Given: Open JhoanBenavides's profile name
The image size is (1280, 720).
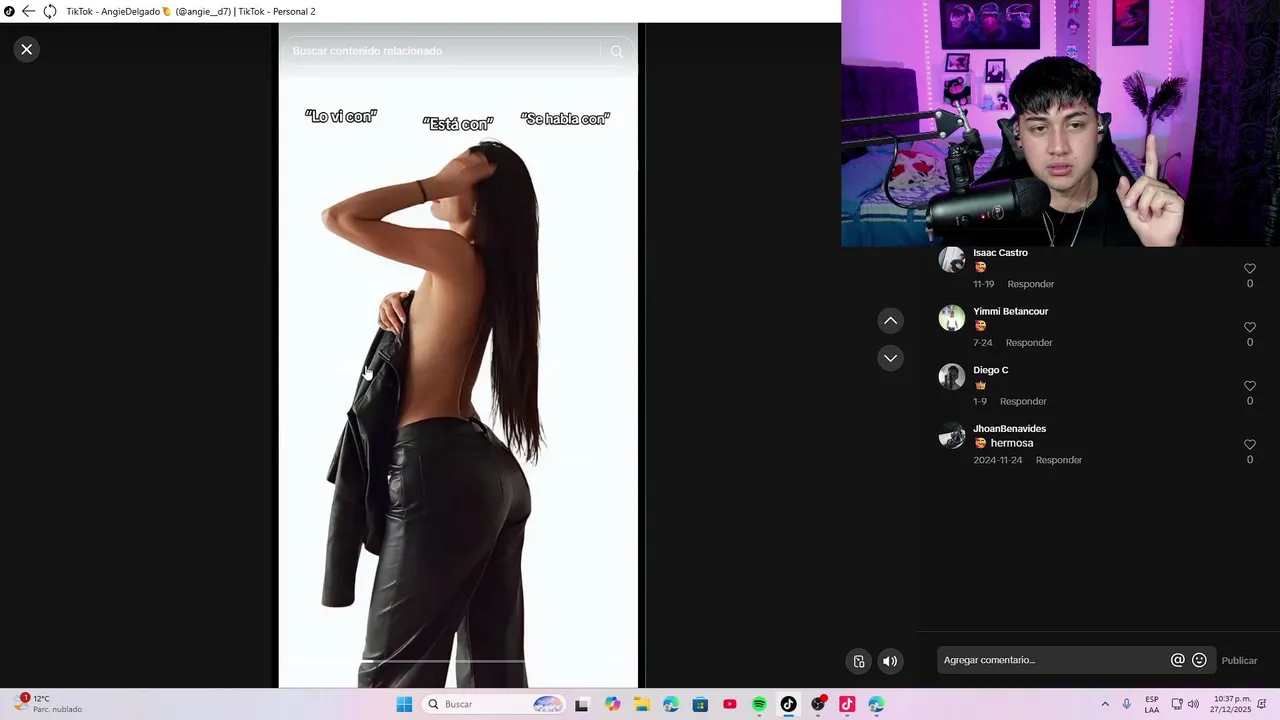Looking at the screenshot, I should [x=1009, y=429].
